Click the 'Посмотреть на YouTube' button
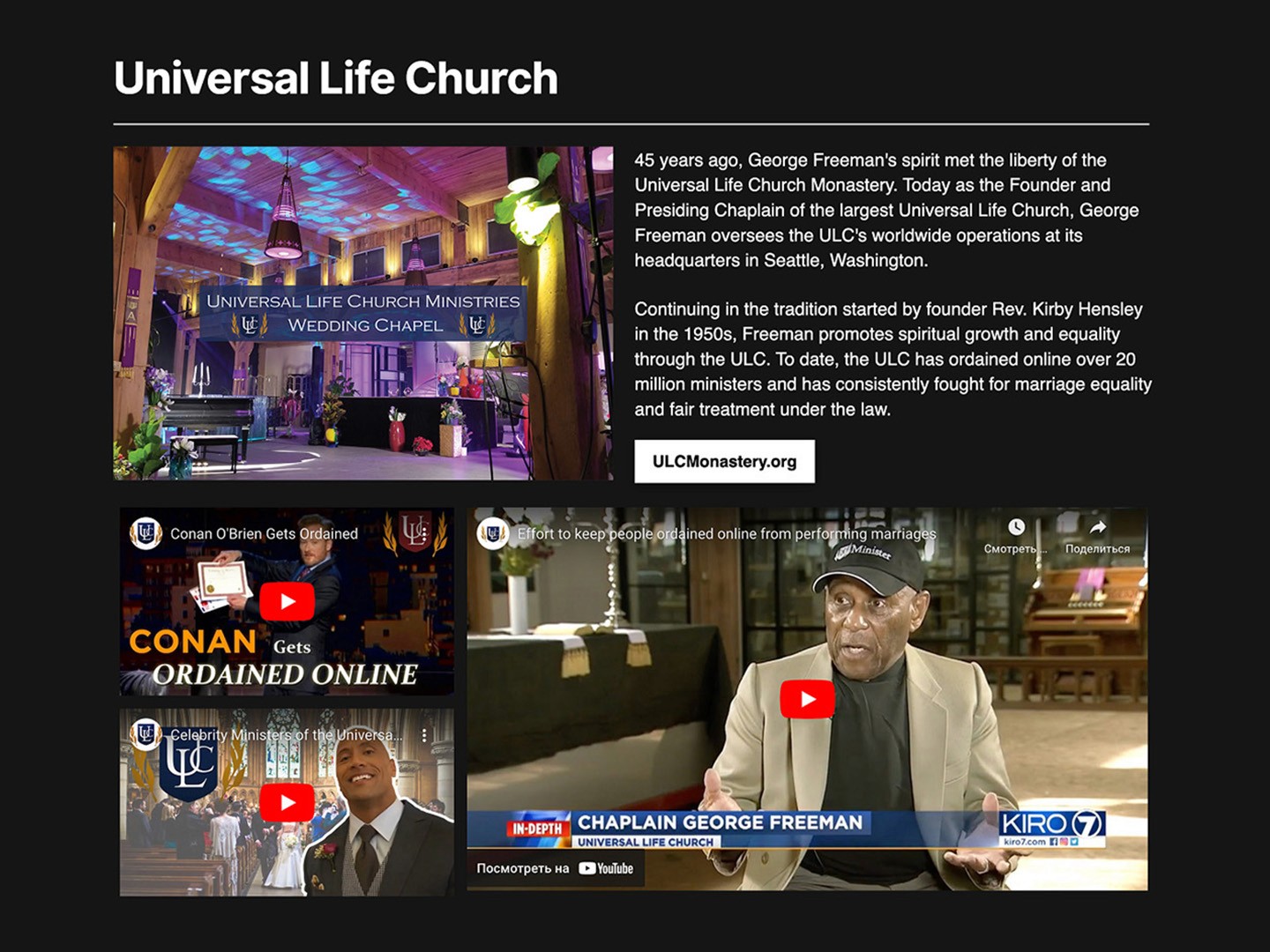Image resolution: width=1270 pixels, height=952 pixels. click(x=556, y=868)
